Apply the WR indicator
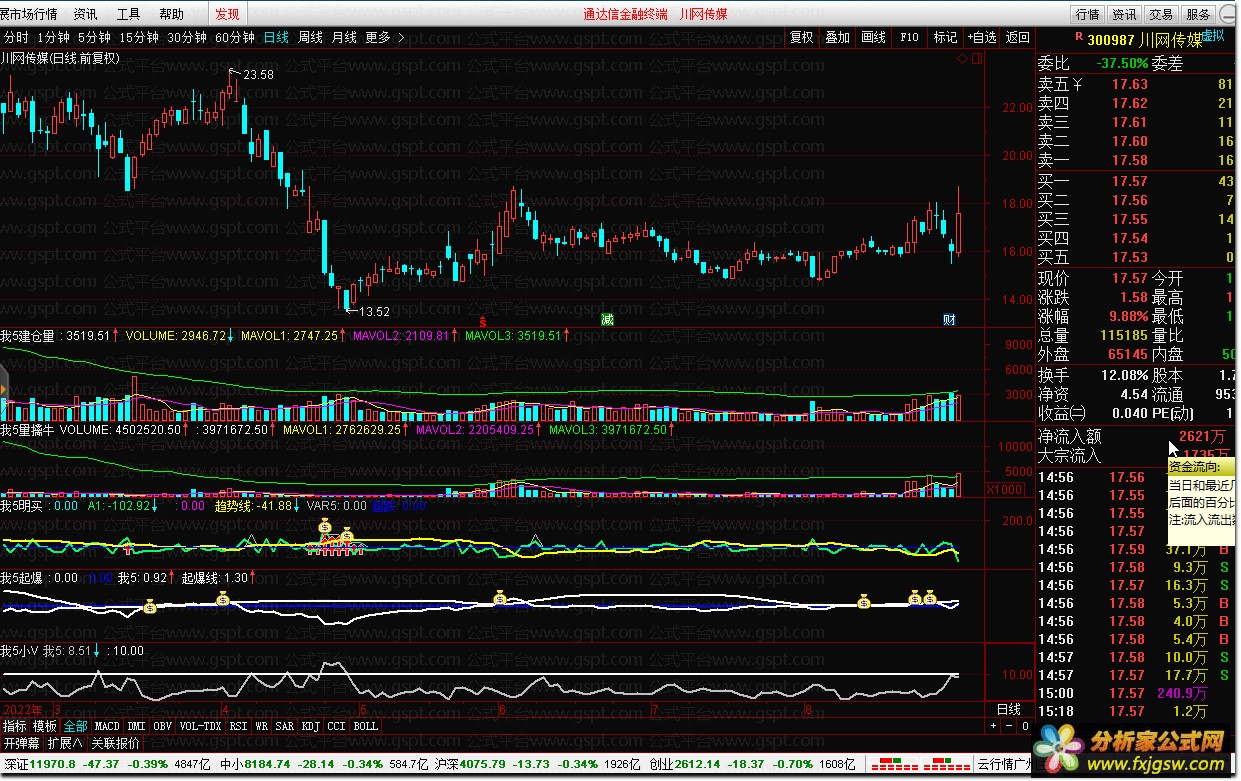The width and height of the screenshot is (1241, 781). 261,726
